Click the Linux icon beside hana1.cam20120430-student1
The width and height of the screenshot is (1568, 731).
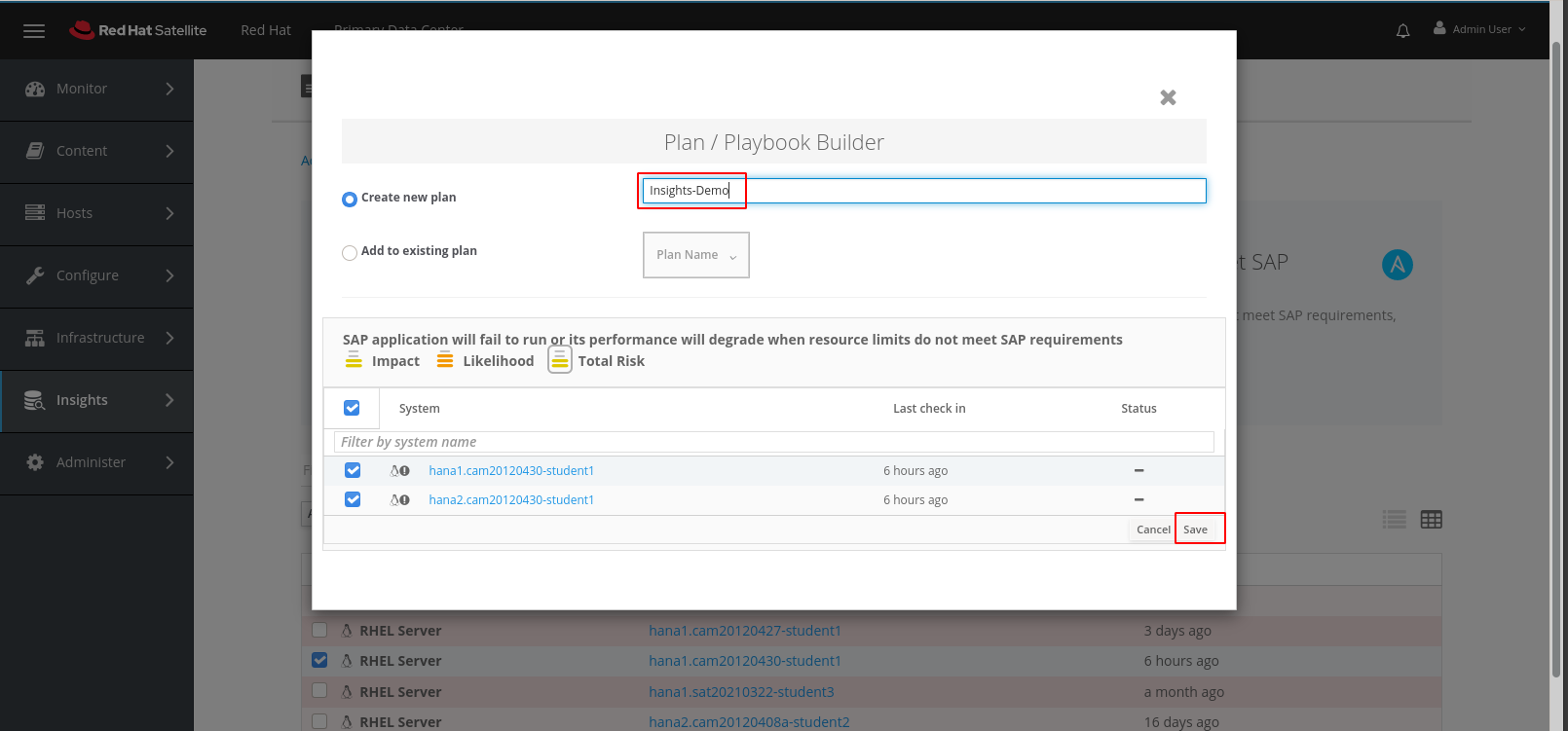394,471
